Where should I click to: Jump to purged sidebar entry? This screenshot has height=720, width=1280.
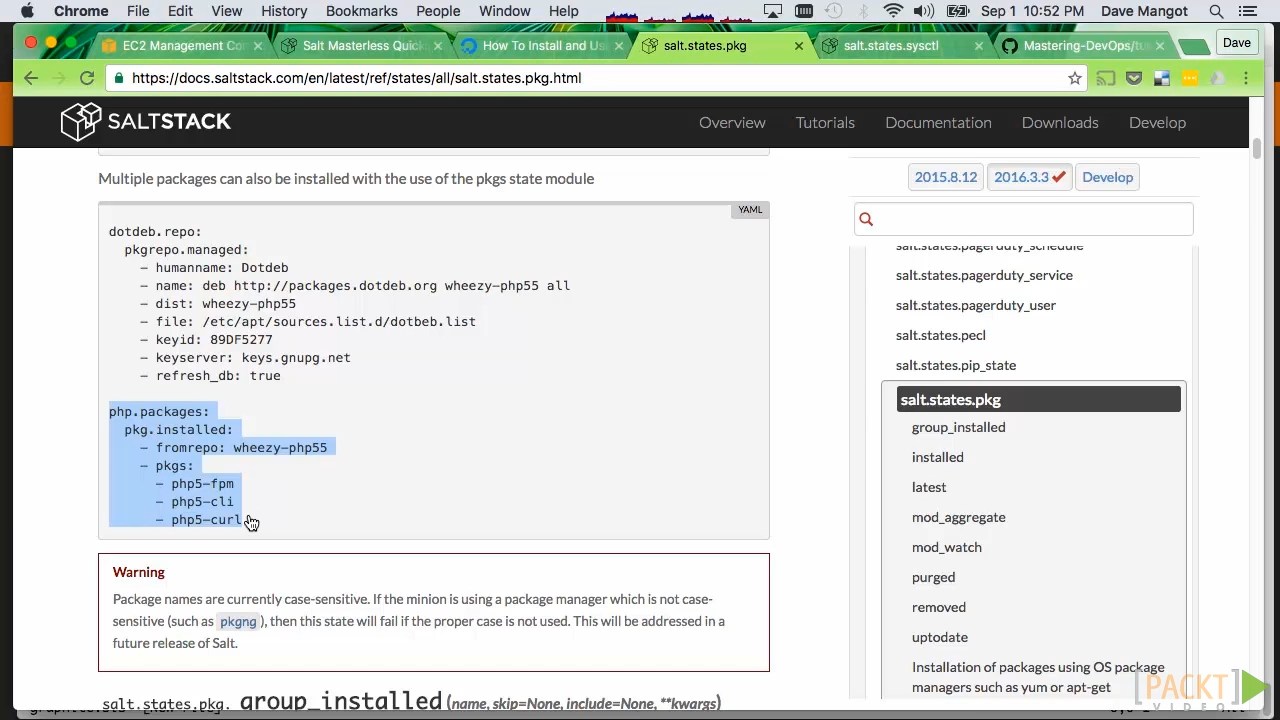pos(933,577)
